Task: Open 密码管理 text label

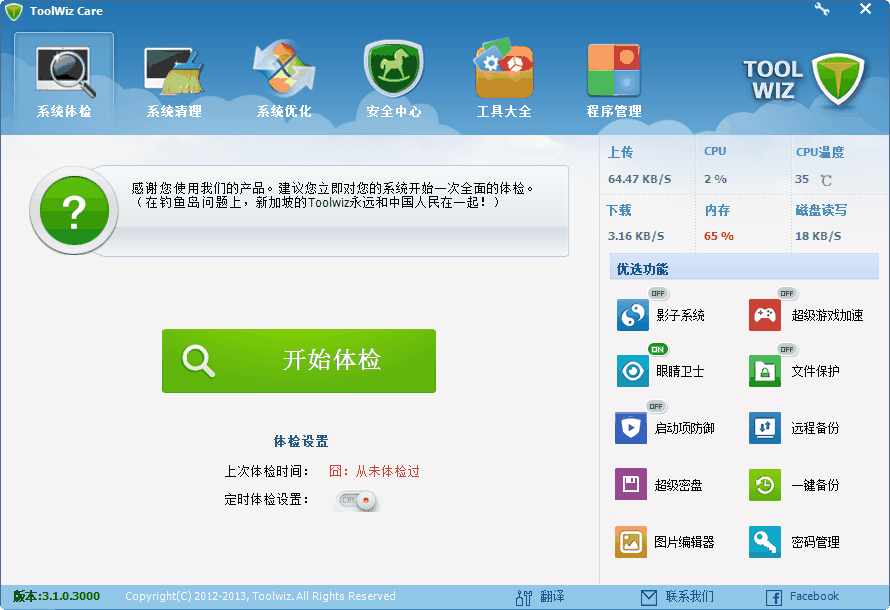Action: pos(815,542)
